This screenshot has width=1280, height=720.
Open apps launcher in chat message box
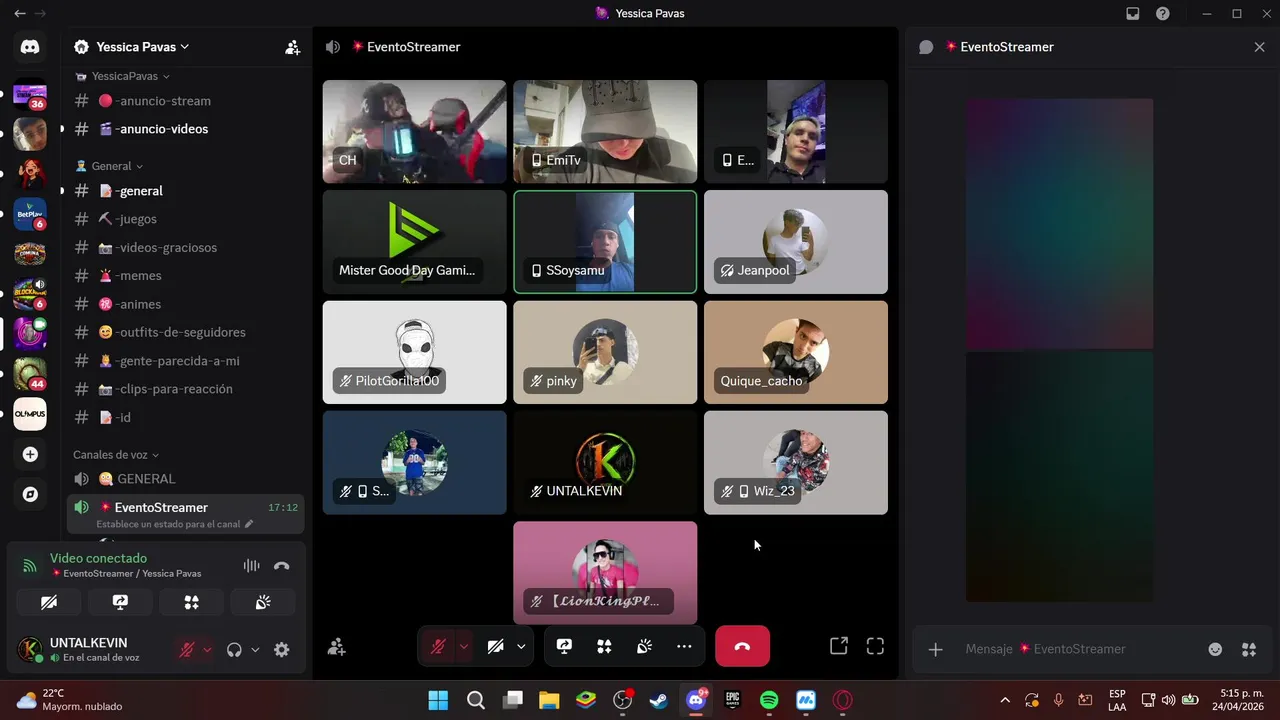[1249, 649]
